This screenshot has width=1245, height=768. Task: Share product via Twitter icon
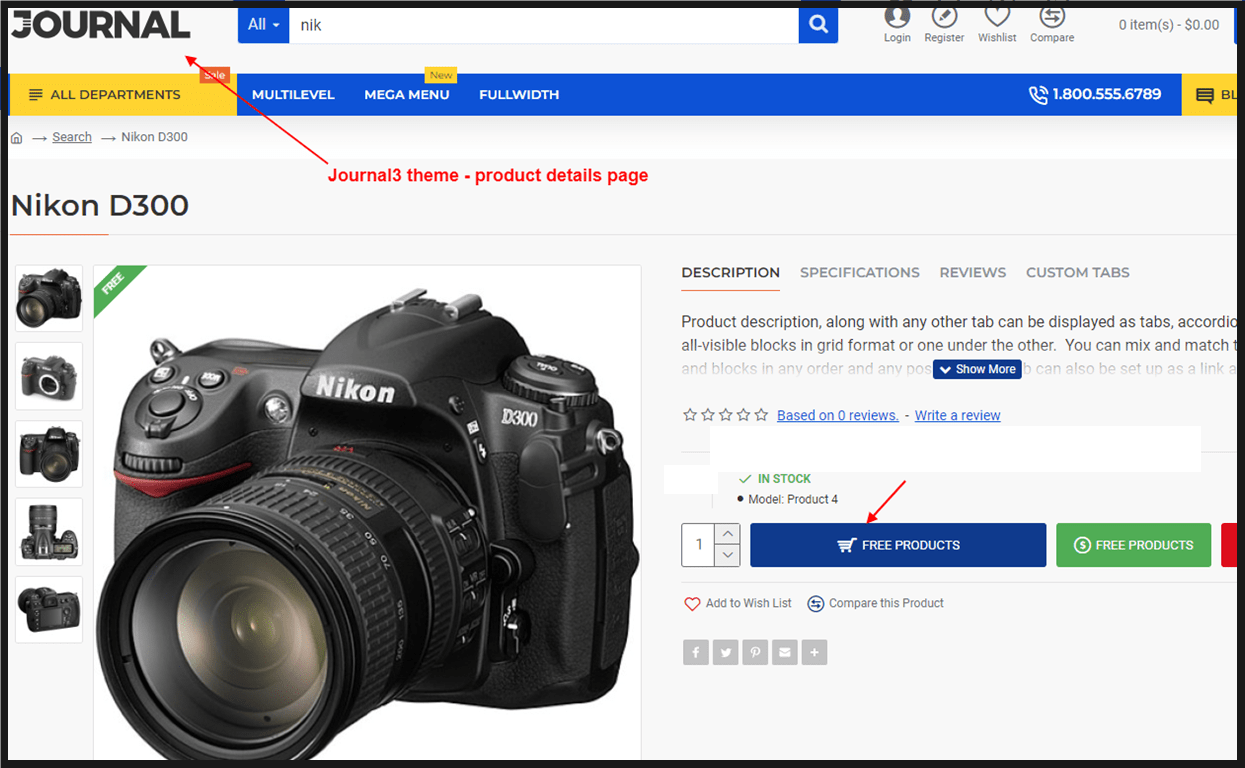726,653
